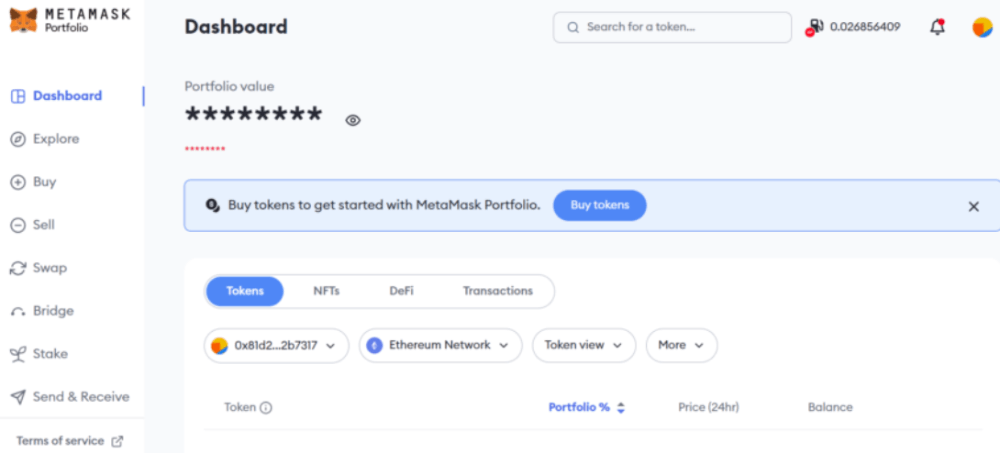The width and height of the screenshot is (1000, 453).
Task: Open Explore from the compass icon
Action: pos(18,139)
